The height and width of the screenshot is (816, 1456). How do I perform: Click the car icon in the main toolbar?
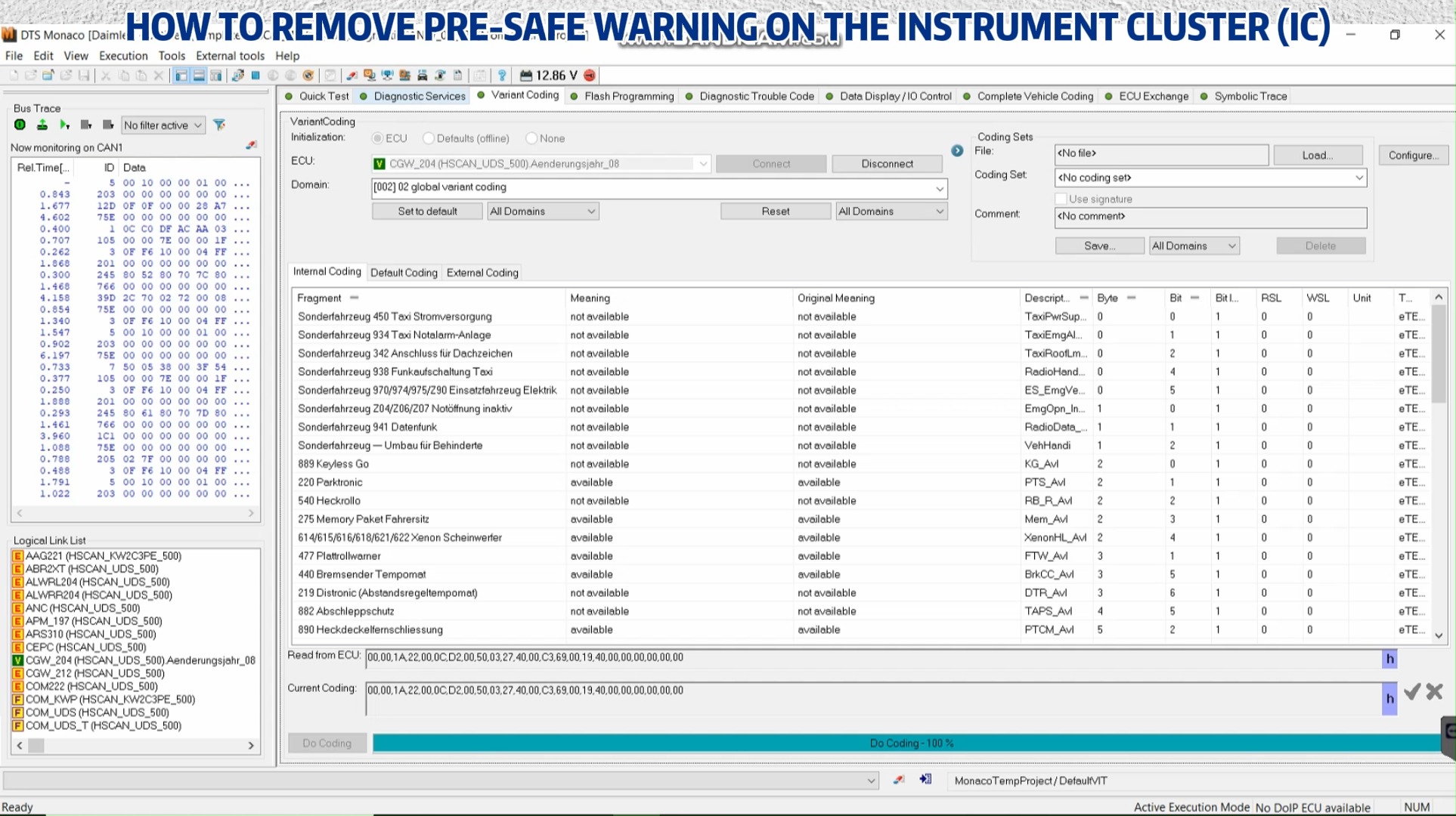click(x=422, y=76)
